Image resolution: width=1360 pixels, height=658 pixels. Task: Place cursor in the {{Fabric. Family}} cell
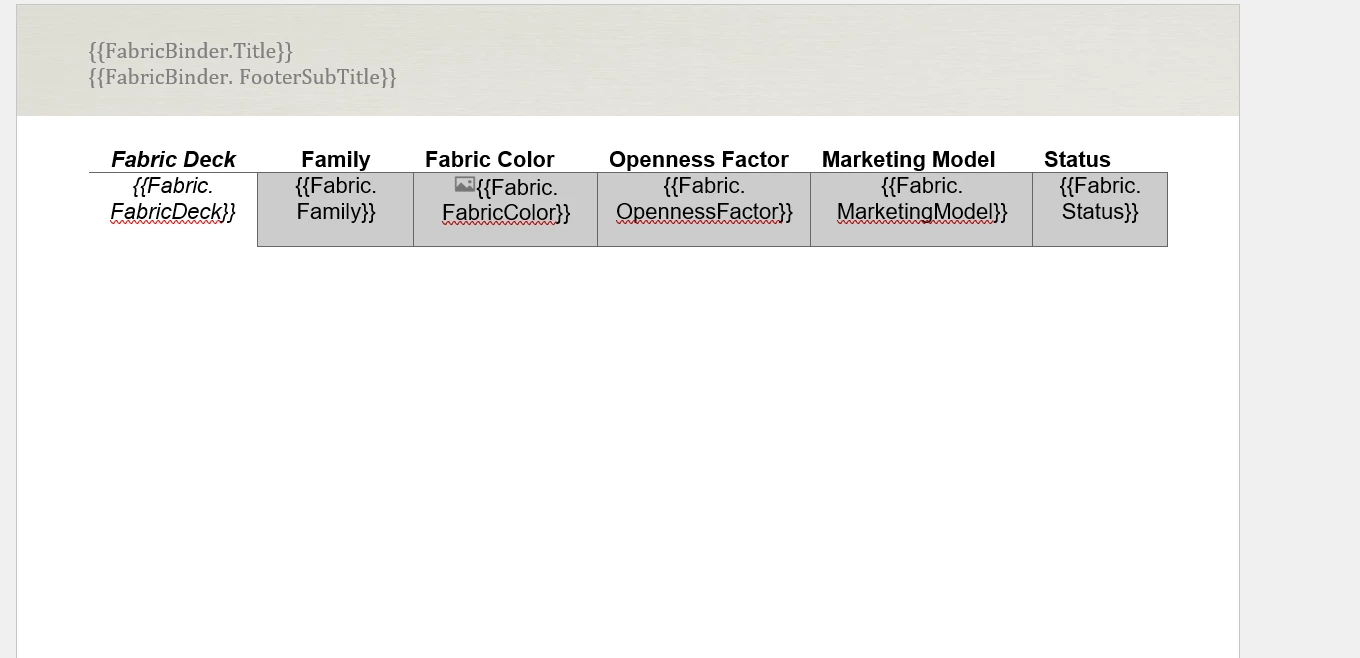click(335, 209)
